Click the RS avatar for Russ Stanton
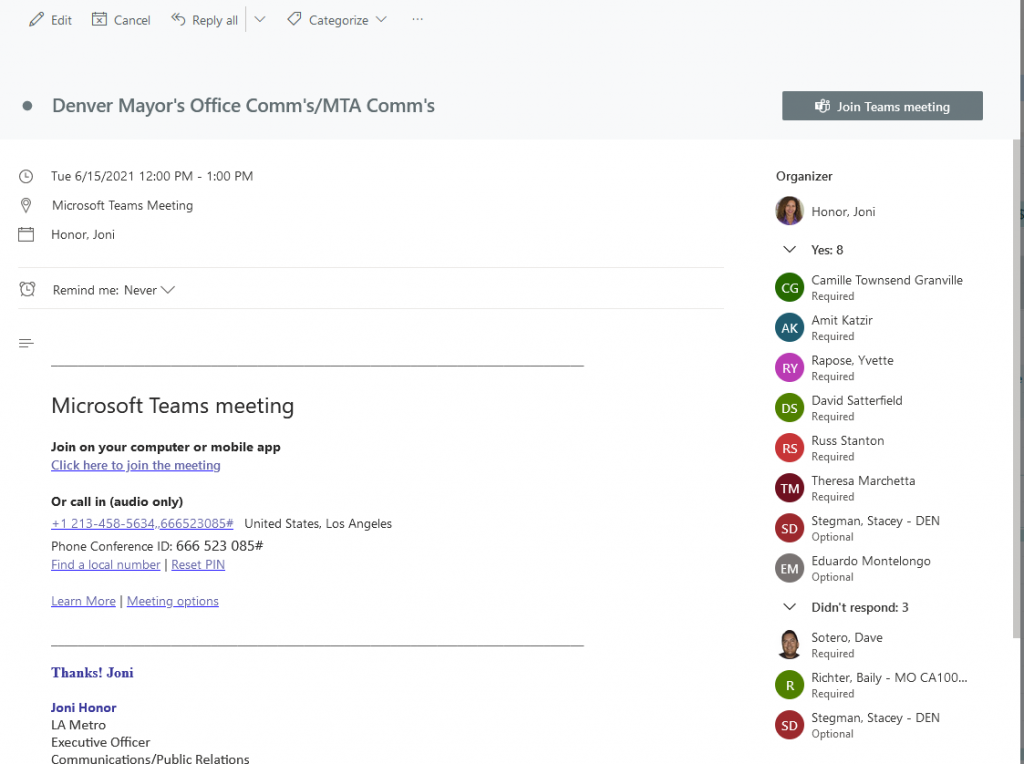This screenshot has height=764, width=1024. coord(790,449)
